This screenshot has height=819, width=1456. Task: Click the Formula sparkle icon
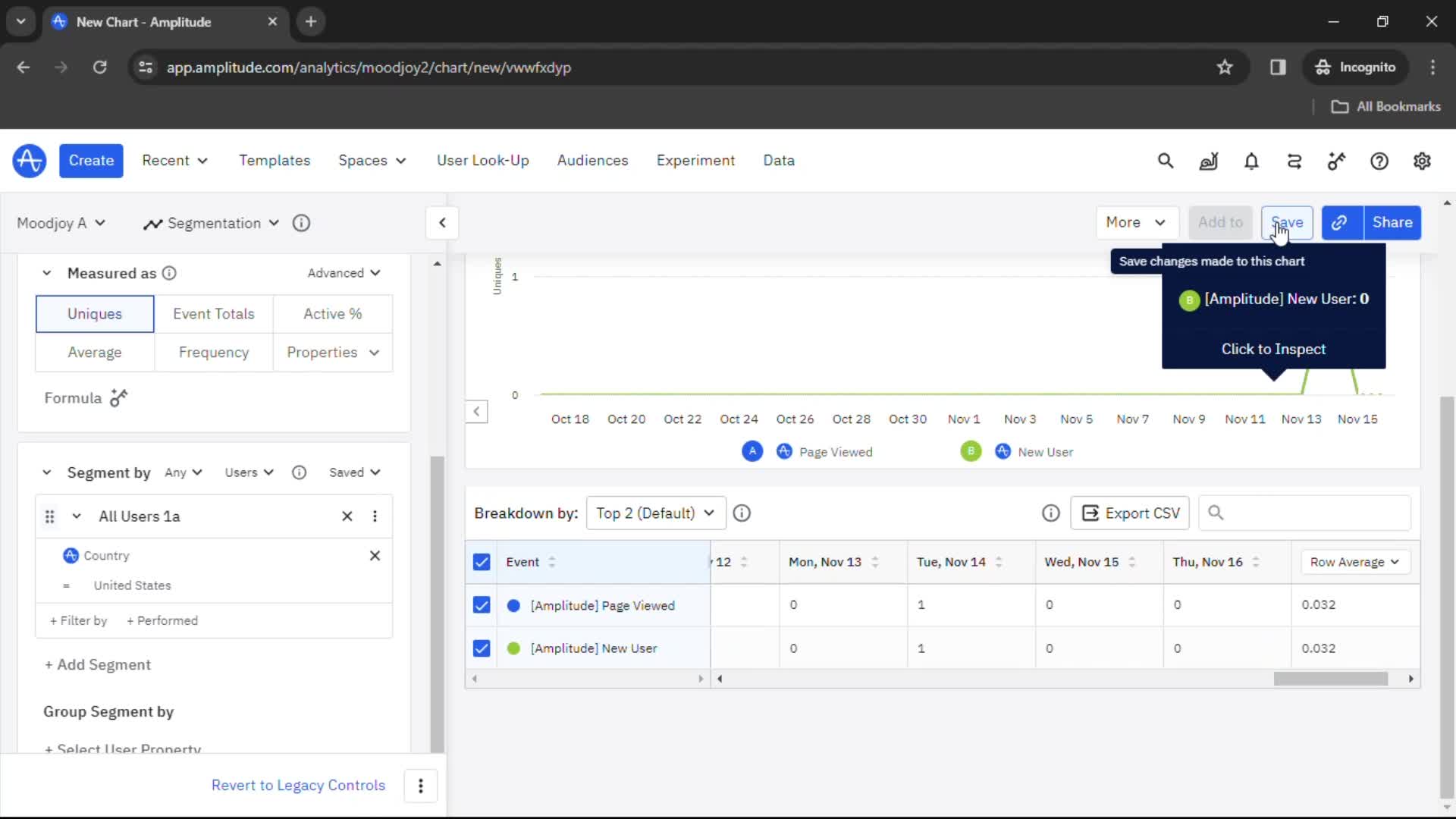[x=119, y=397]
